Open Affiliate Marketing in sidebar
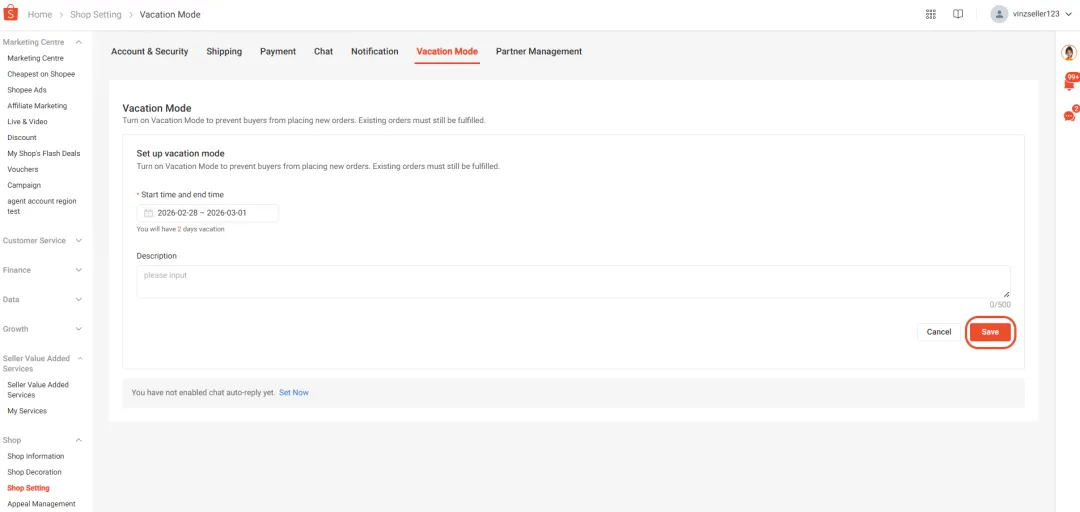Image resolution: width=1080 pixels, height=512 pixels. (37, 106)
